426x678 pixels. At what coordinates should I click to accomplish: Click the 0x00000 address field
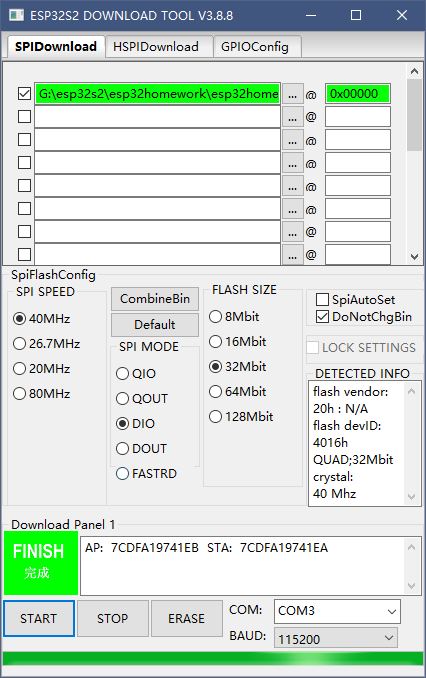point(358,94)
